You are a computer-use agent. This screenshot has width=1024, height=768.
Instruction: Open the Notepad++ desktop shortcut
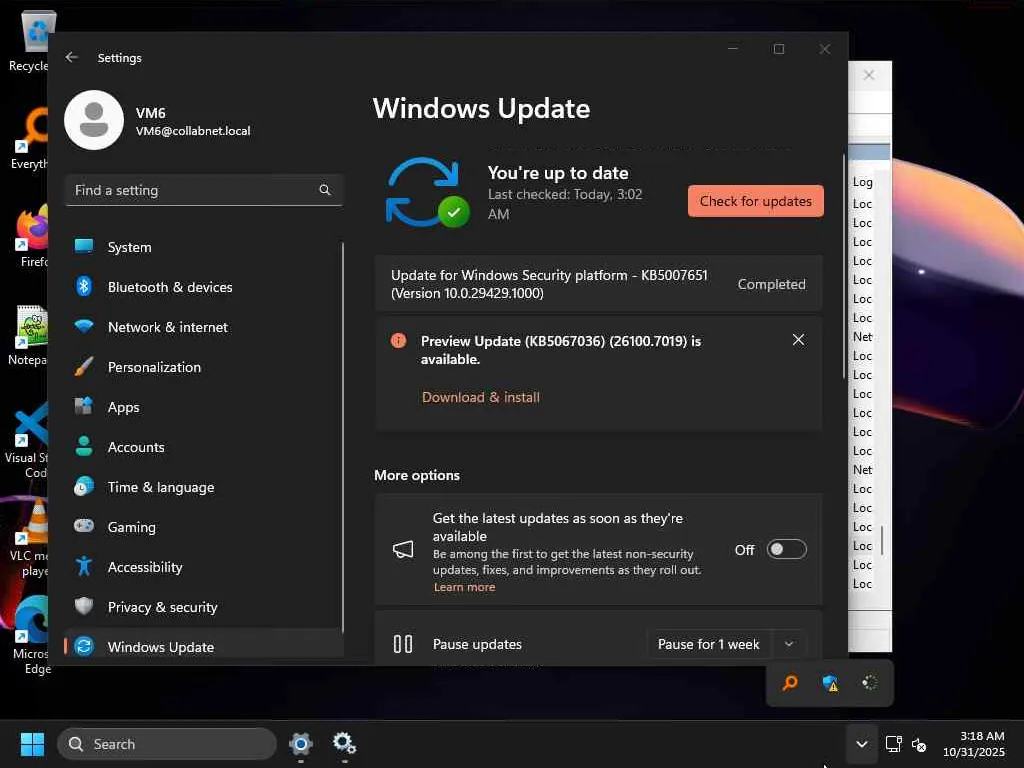27,336
